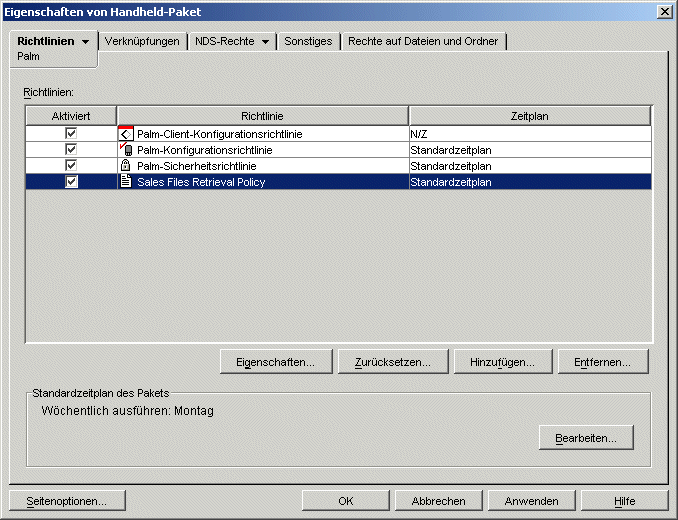
Task: Click the Aktiviert column header
Action: pos(71,116)
